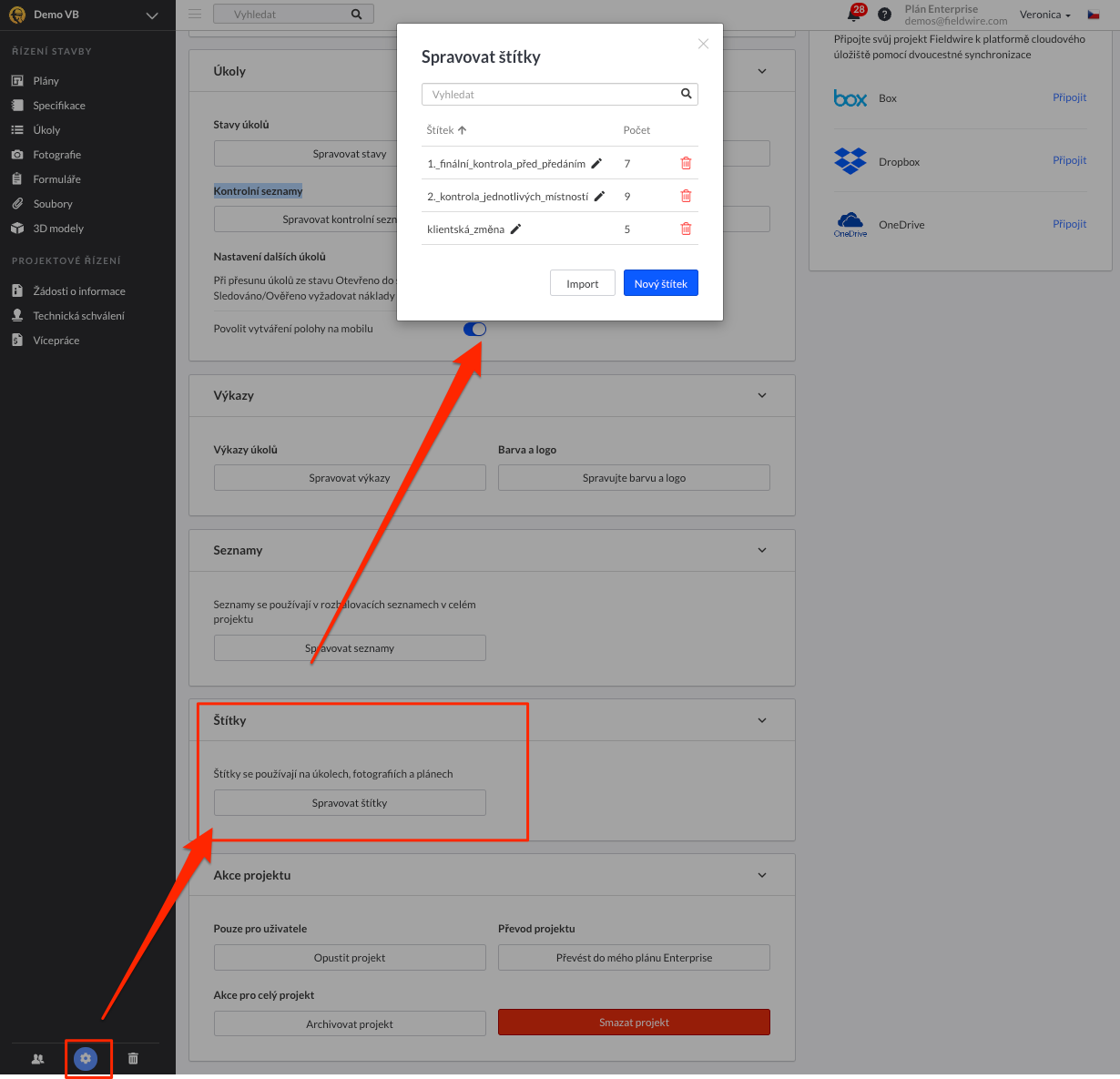Open the notifications bell with 28 badge
The image size is (1120, 1079).
pyautogui.click(x=855, y=14)
